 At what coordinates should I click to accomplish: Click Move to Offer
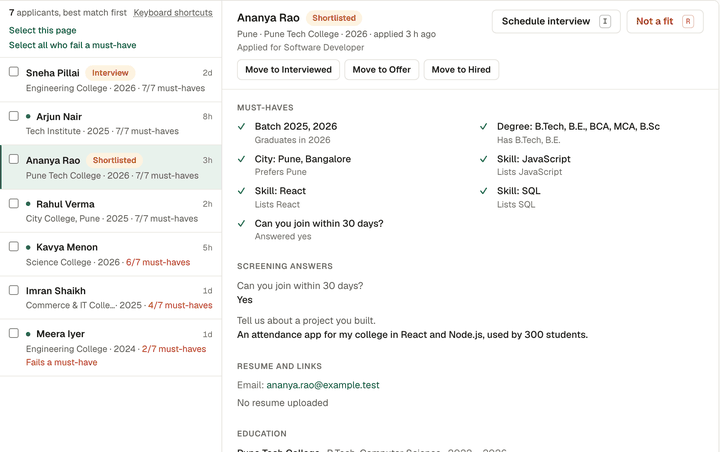coord(382,70)
